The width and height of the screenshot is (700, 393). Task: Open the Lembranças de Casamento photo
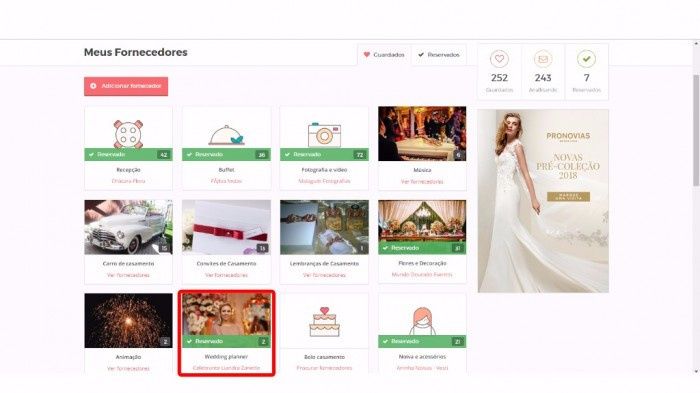(x=325, y=227)
